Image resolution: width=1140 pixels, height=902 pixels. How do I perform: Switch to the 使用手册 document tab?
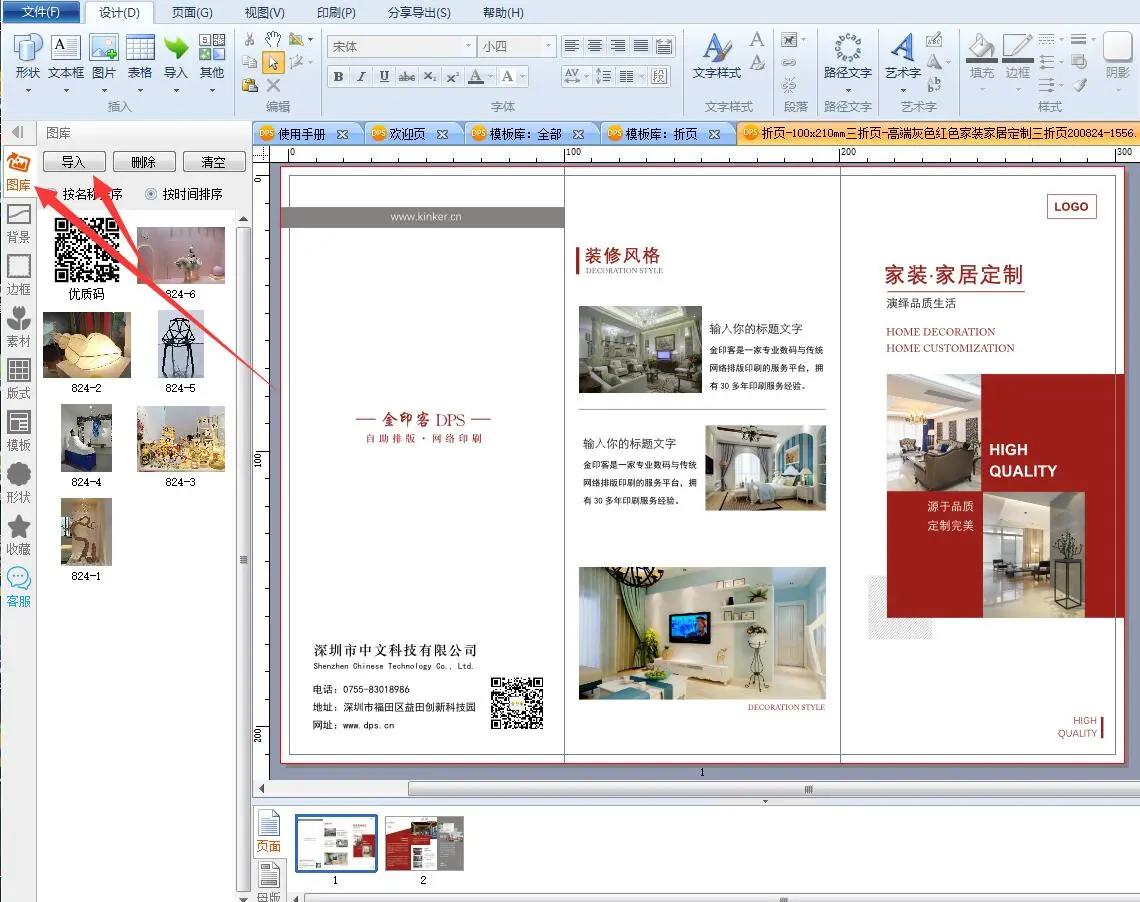point(301,134)
